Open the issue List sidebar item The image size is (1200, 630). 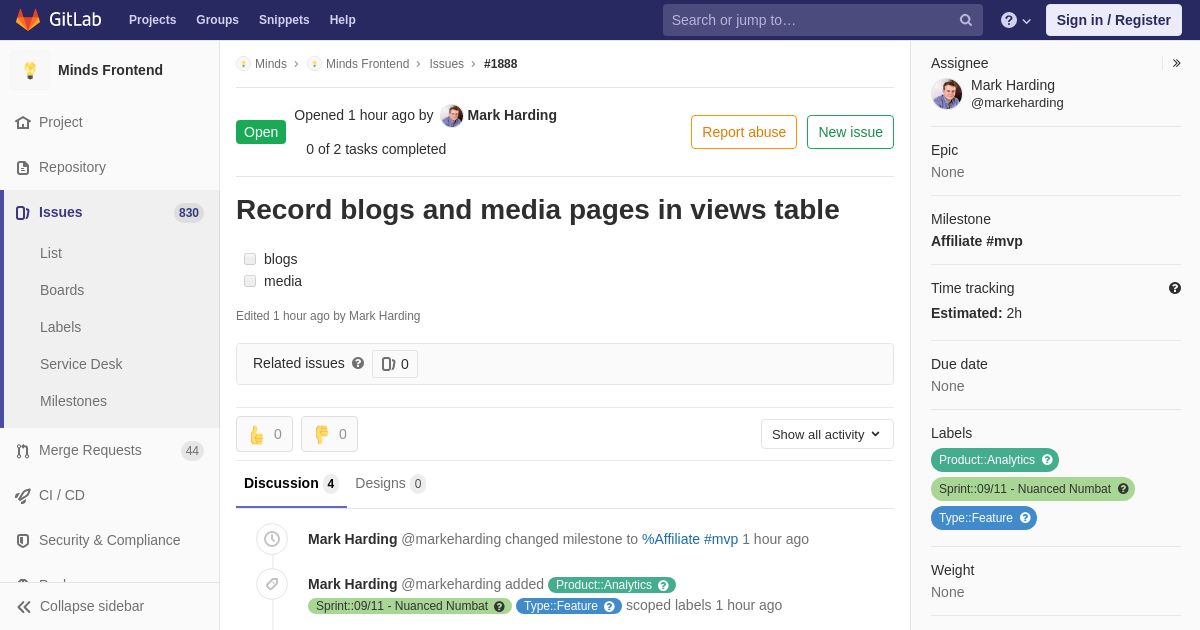tap(51, 253)
